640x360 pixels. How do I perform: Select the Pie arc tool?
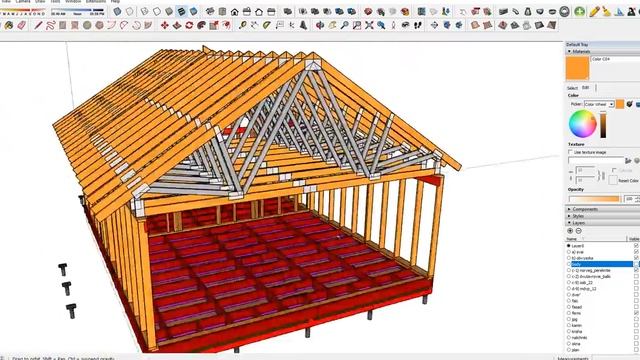pyautogui.click(x=148, y=25)
